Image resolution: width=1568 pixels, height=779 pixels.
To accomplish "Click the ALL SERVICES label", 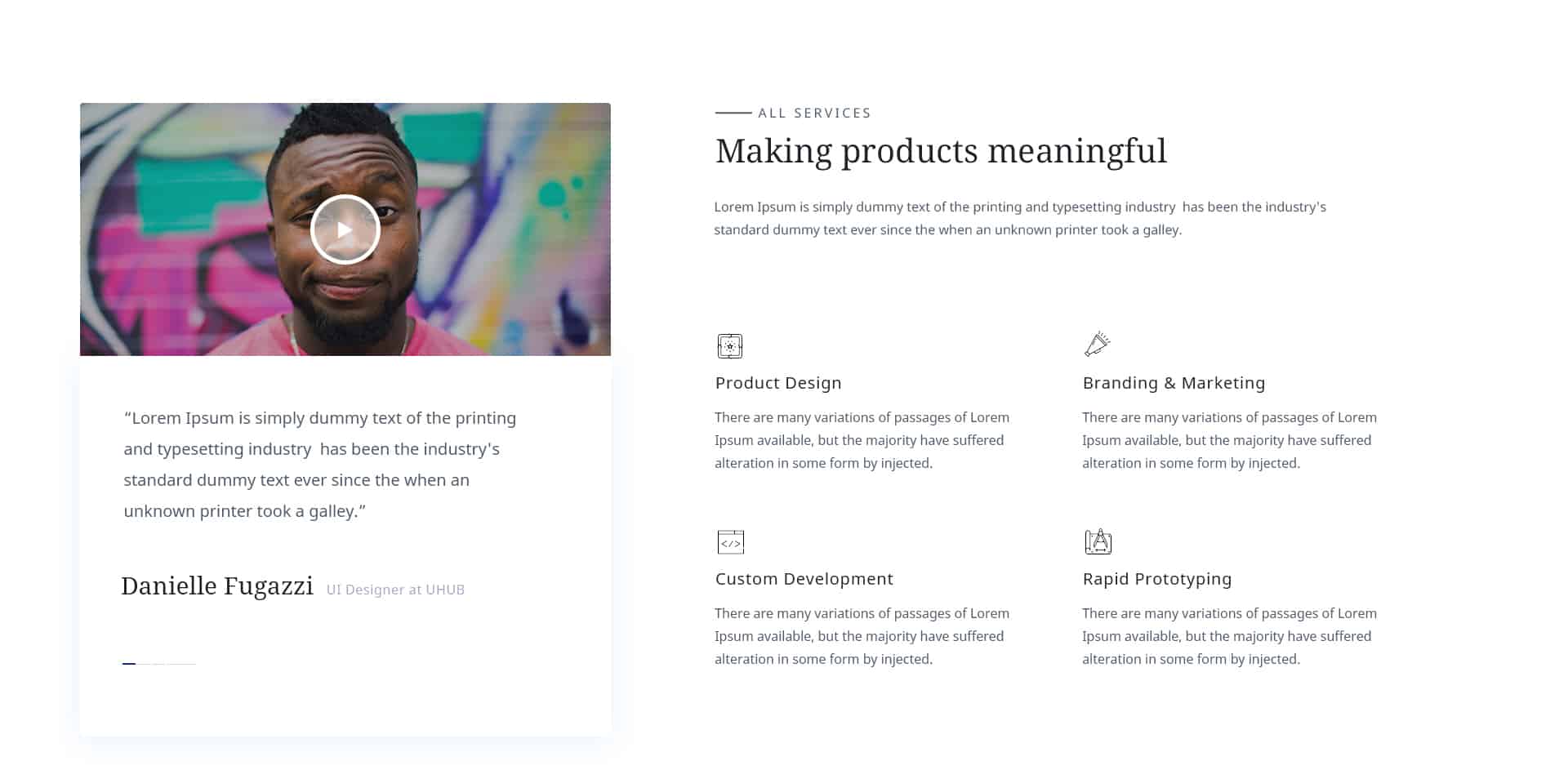I will point(814,113).
